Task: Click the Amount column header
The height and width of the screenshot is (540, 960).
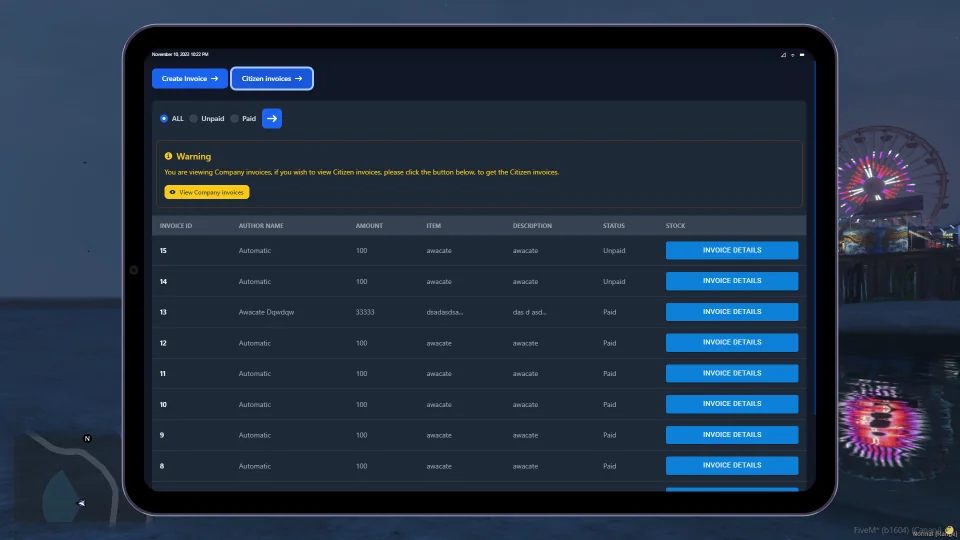Action: coord(369,226)
